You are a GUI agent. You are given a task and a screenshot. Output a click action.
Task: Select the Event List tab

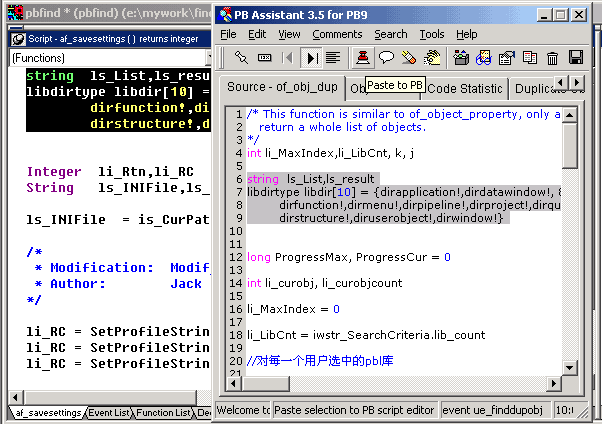pos(108,412)
